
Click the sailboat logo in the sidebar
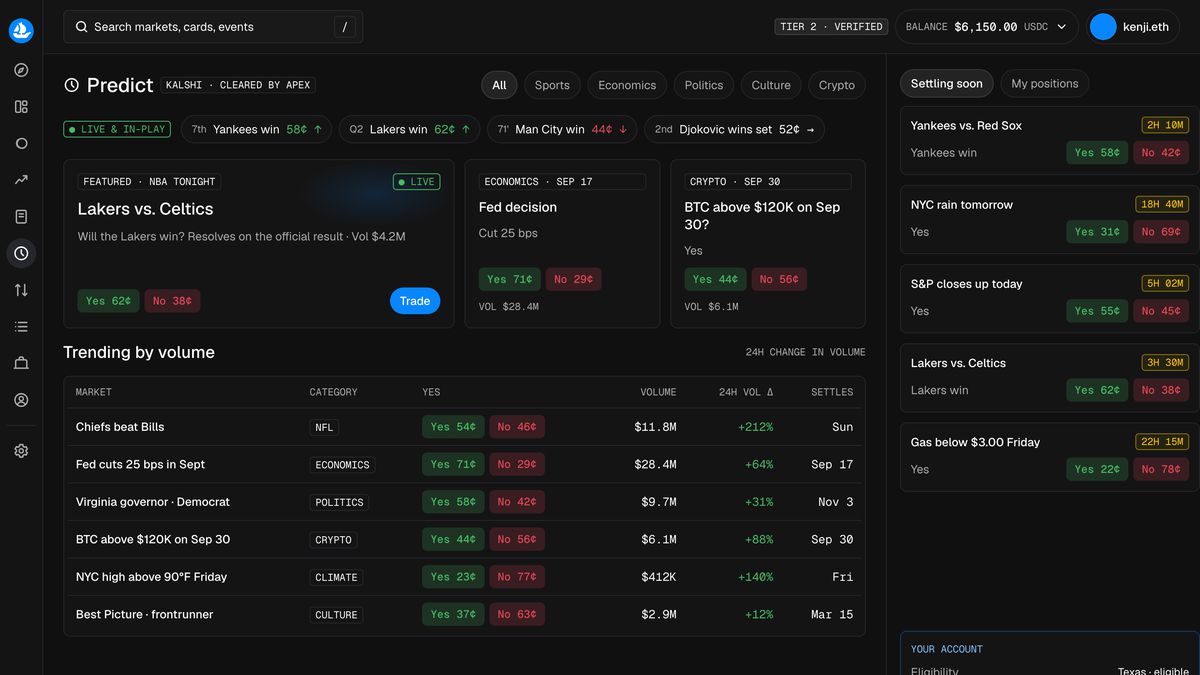pyautogui.click(x=21, y=31)
